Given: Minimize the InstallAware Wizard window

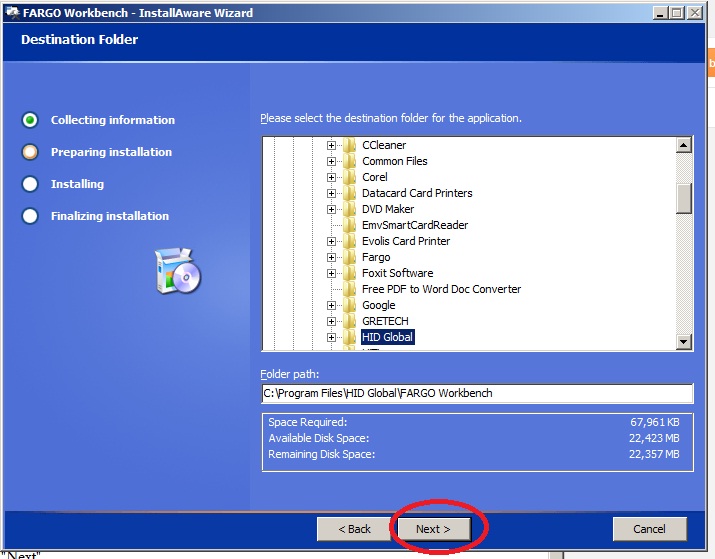Looking at the screenshot, I should 660,13.
